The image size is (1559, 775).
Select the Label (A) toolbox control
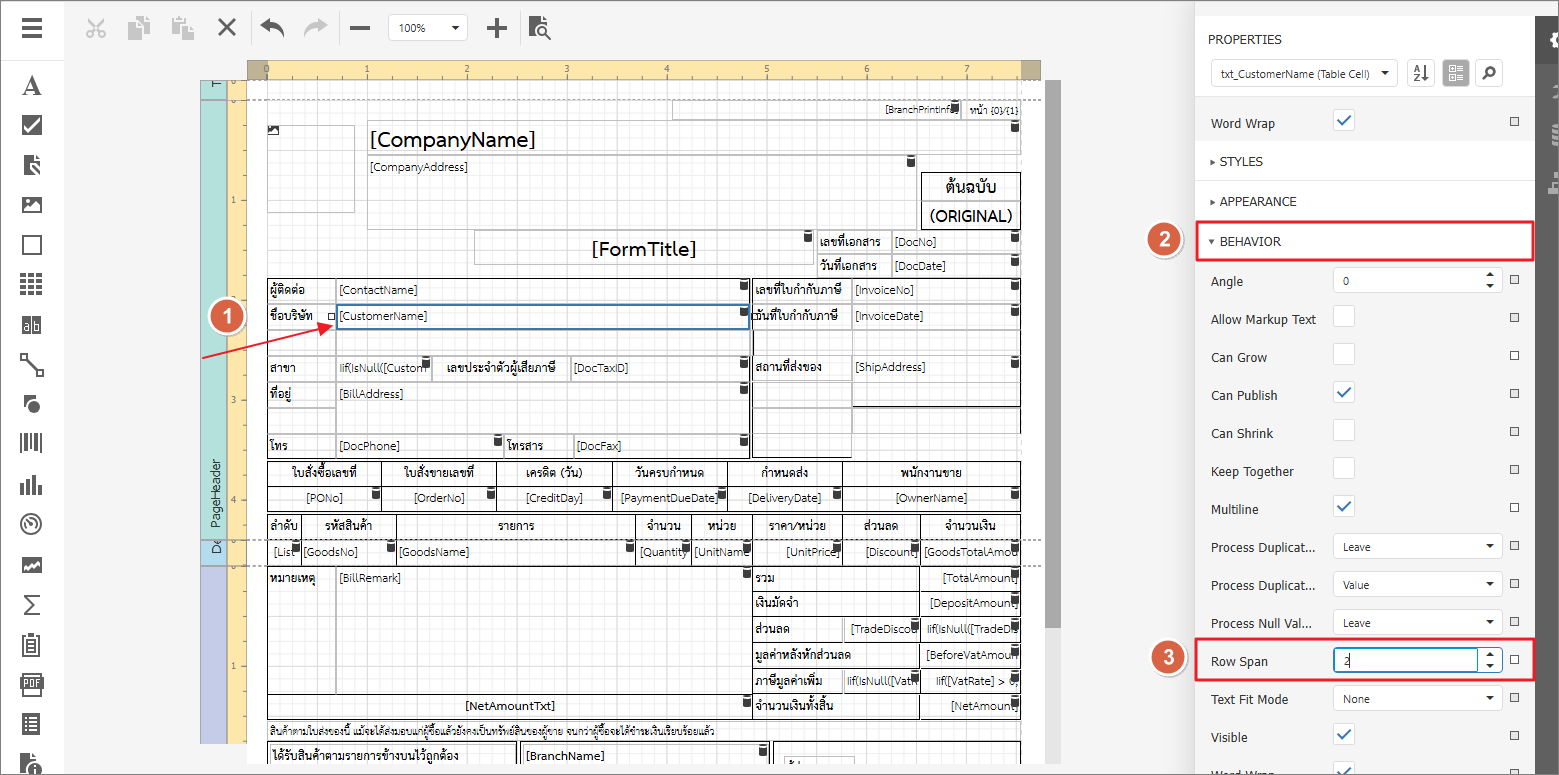click(32, 85)
